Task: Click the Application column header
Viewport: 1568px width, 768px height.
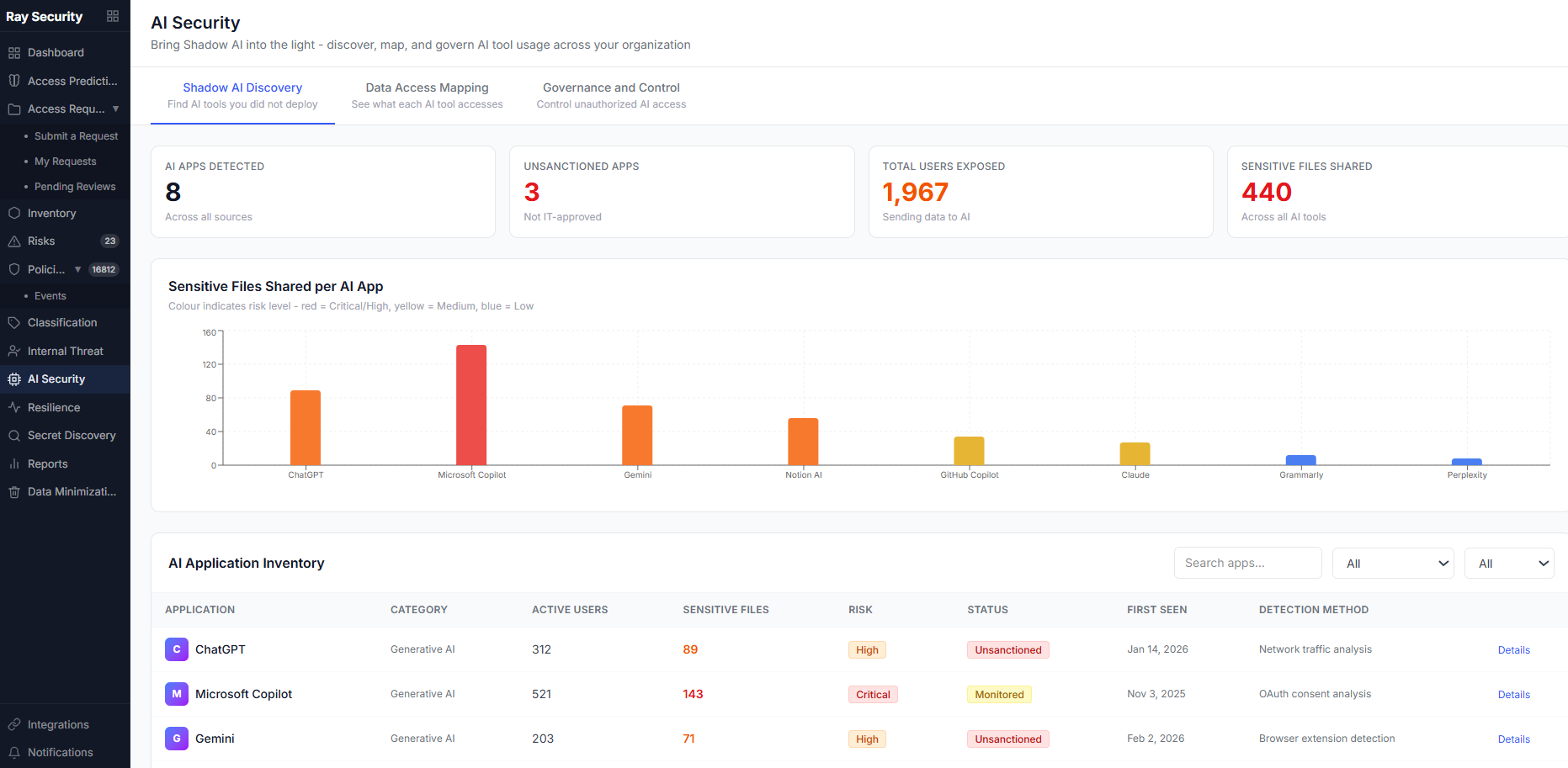Action: (x=200, y=610)
